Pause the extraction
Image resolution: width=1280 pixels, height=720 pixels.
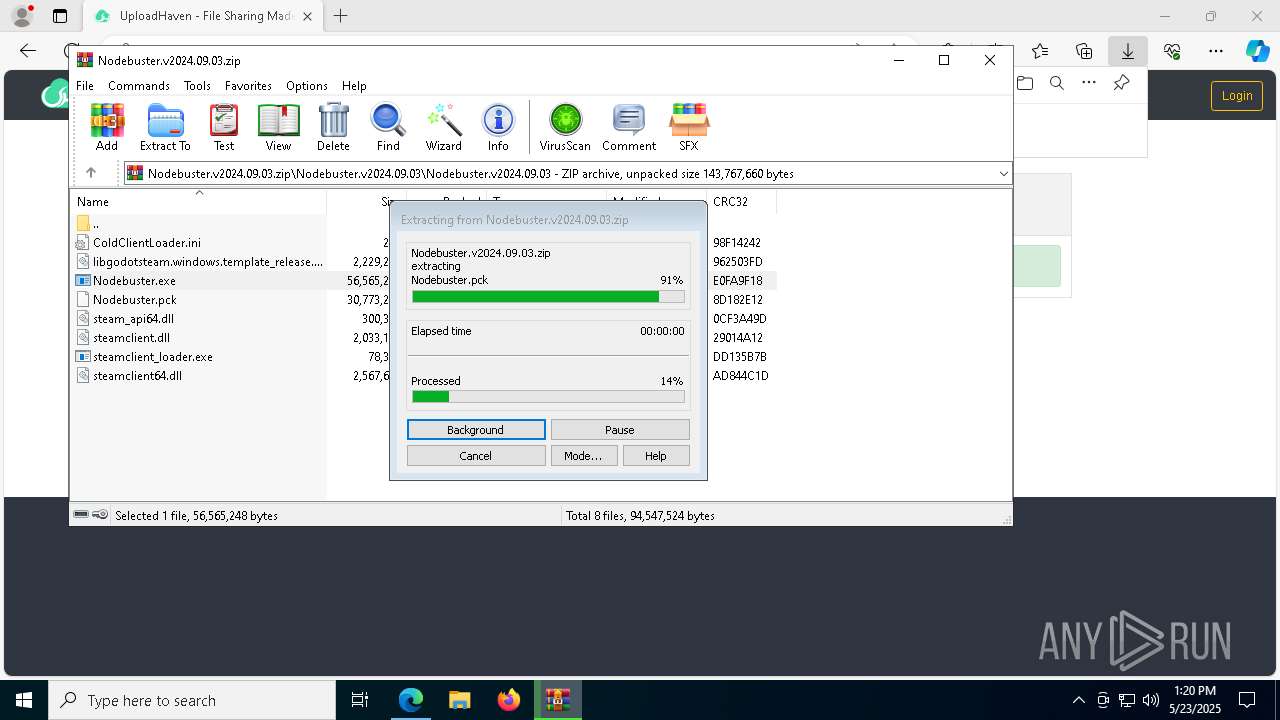(620, 430)
